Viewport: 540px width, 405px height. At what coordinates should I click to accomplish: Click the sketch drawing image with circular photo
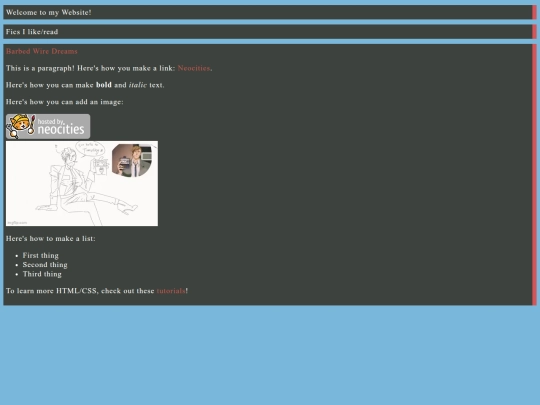[x=82, y=184]
